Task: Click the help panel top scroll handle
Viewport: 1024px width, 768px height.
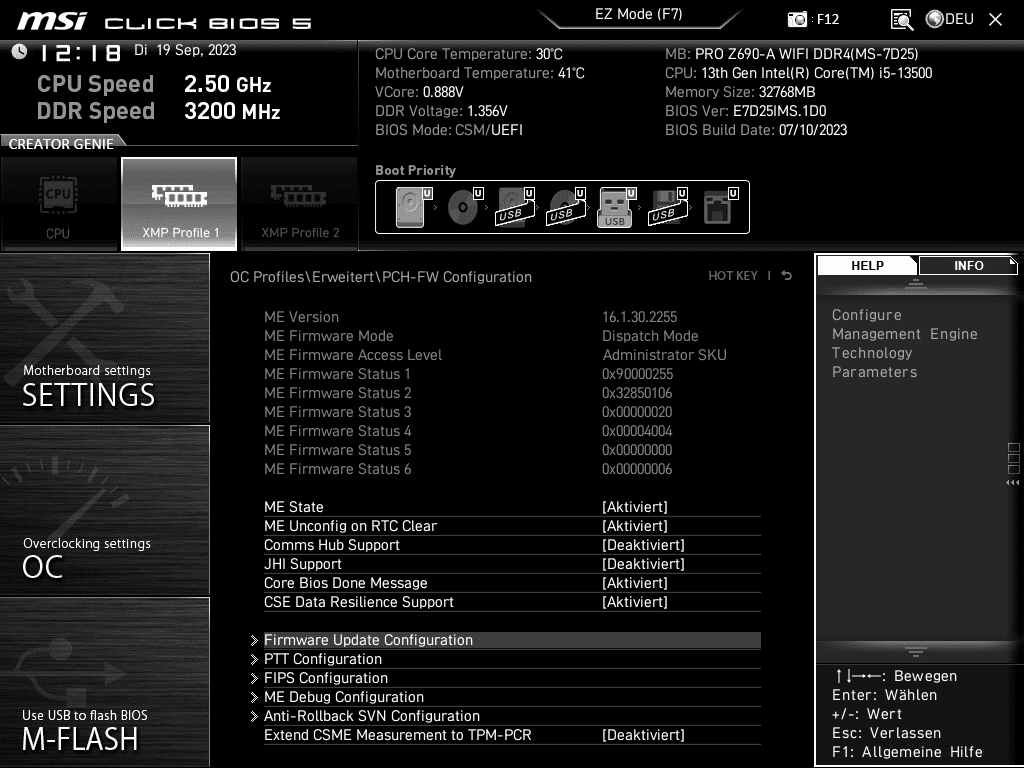Action: point(915,283)
